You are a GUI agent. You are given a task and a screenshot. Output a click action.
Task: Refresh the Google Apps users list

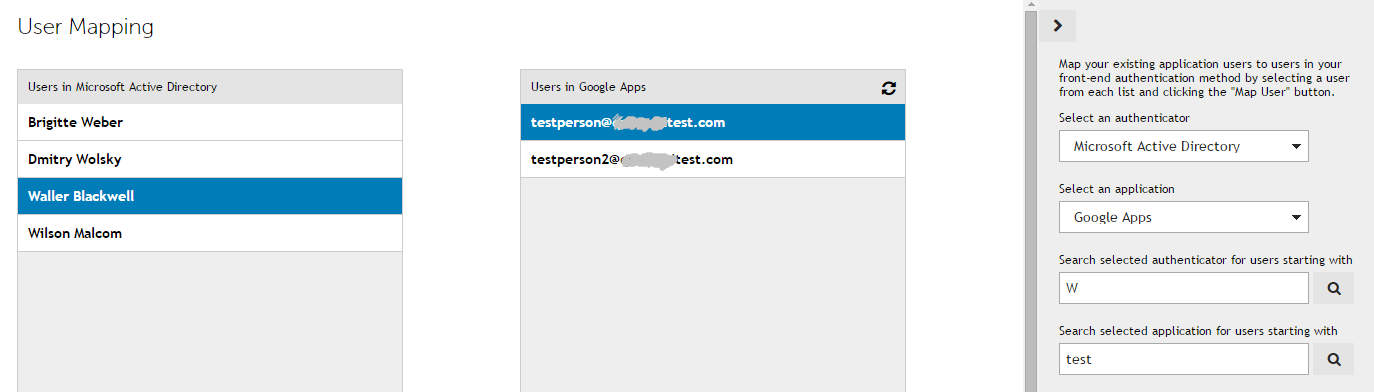coord(888,88)
